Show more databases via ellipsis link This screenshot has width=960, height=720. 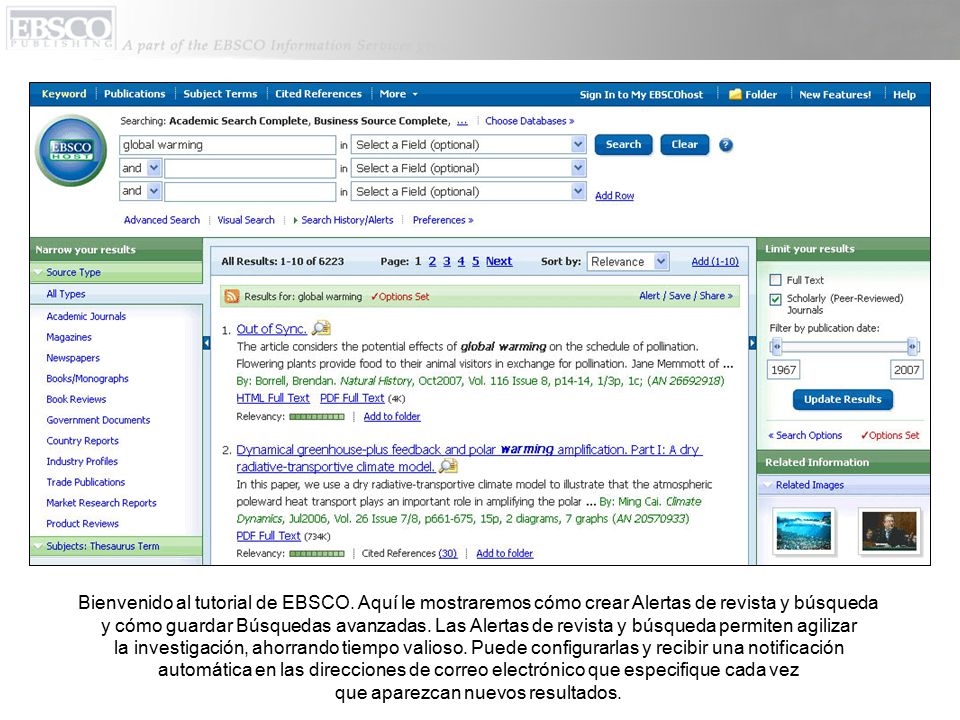[462, 121]
